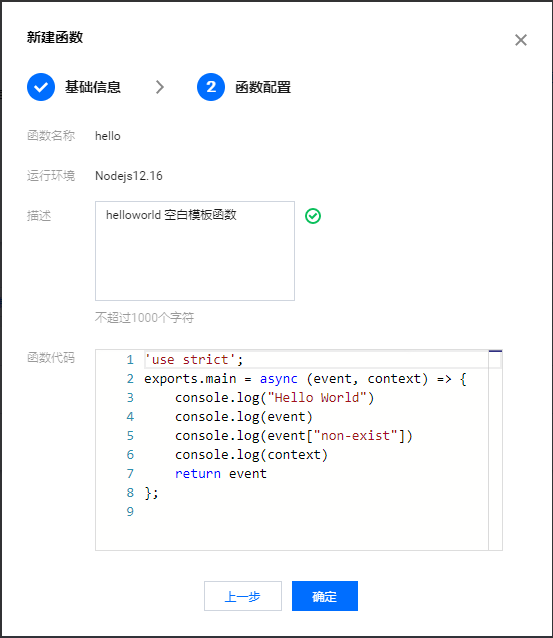Click into the 描述 text area

click(x=195, y=251)
